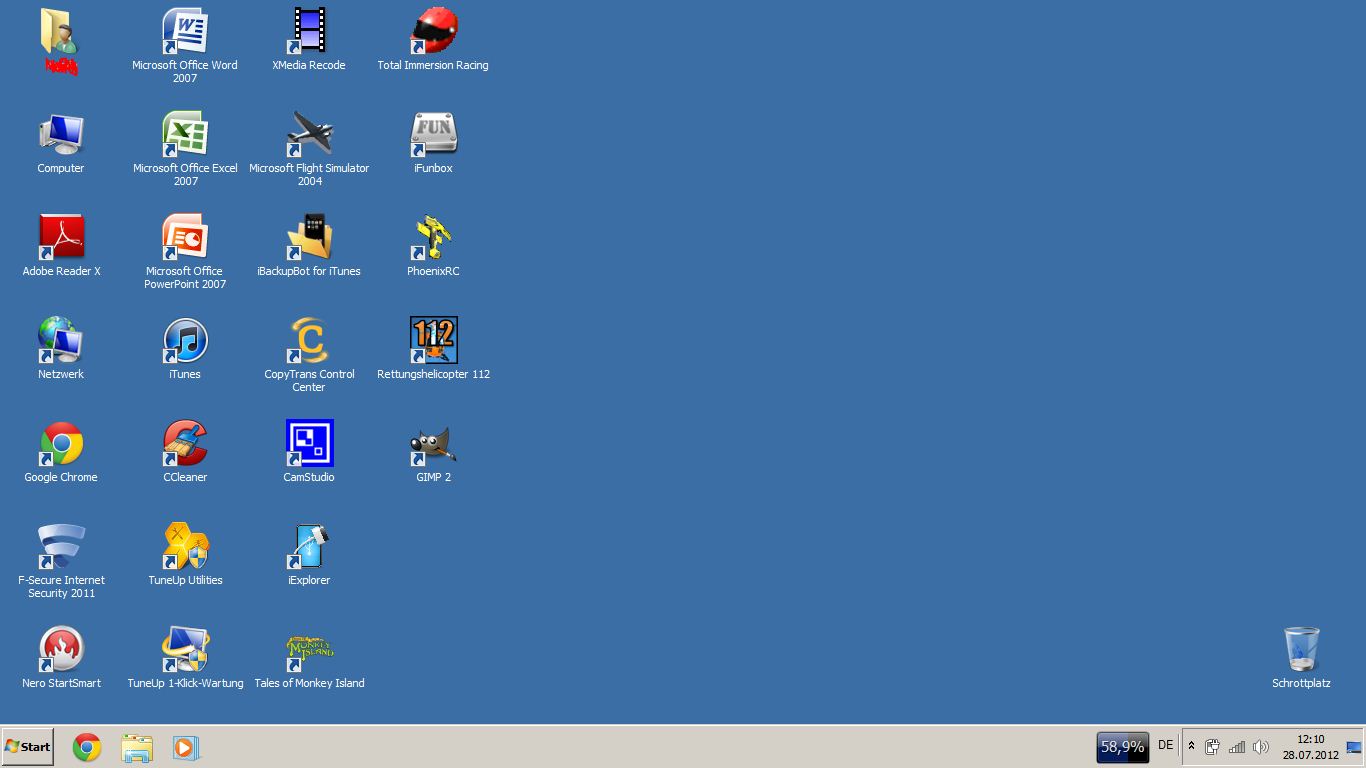Screen dimensions: 1366x768
Task: Open the Microsoft Office Word 2007 shortcut
Action: tap(185, 32)
